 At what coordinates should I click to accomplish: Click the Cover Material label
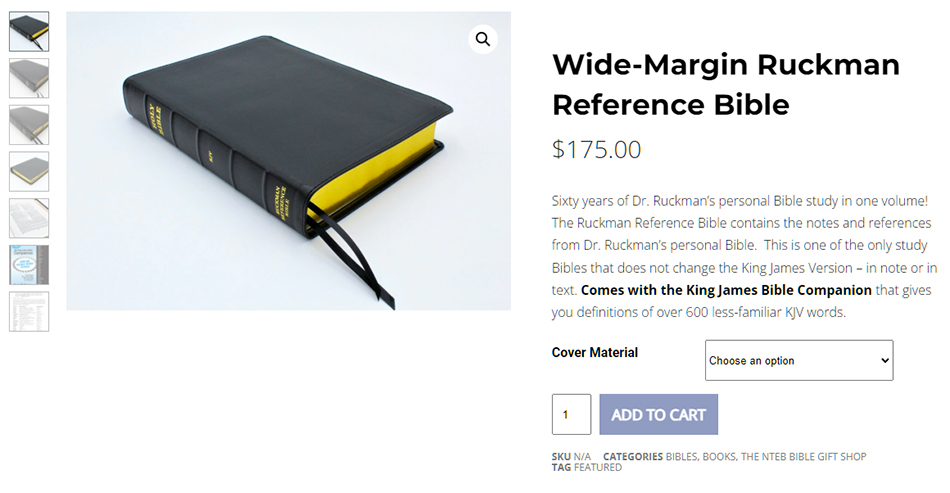tap(594, 352)
